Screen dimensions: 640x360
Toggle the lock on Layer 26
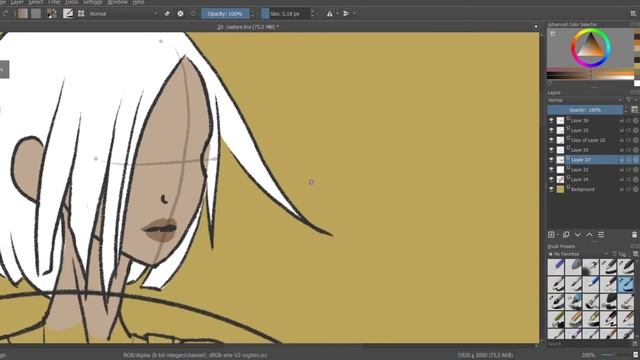coord(622,120)
